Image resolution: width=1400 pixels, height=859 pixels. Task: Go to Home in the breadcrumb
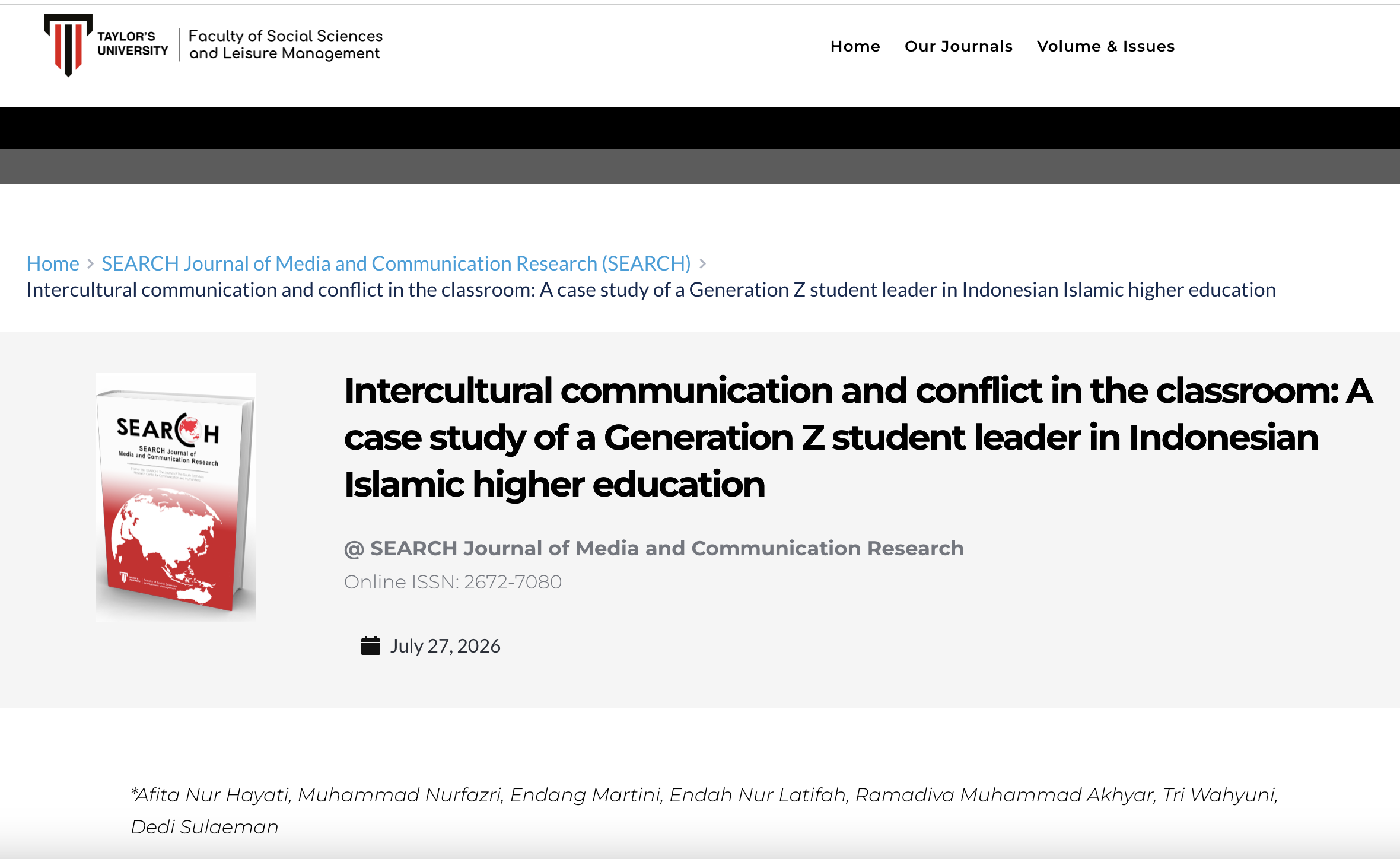point(53,263)
